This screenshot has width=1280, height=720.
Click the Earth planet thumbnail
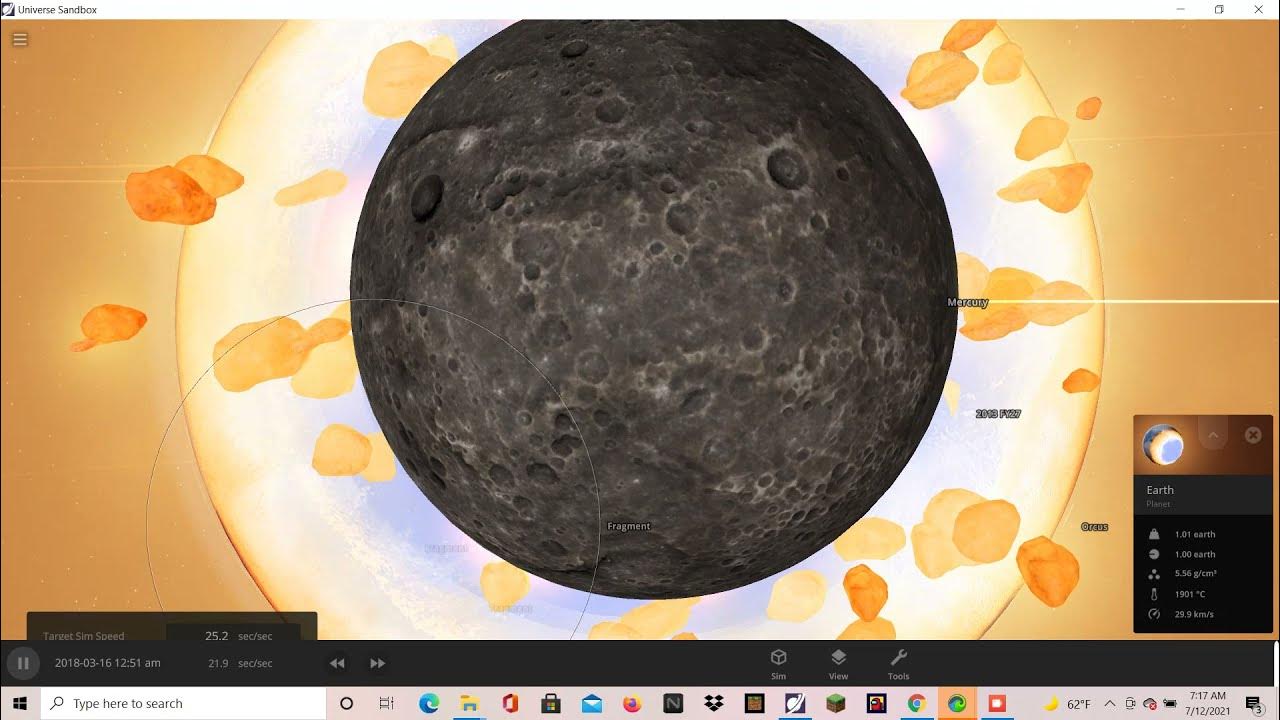pos(1163,444)
